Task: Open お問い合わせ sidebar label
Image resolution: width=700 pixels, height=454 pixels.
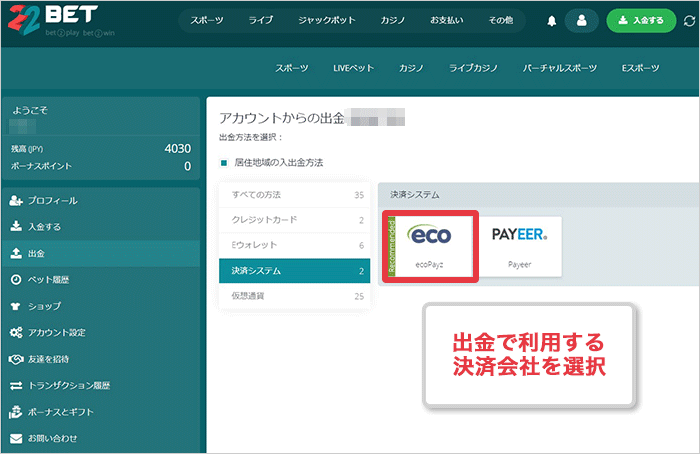Action: point(53,438)
